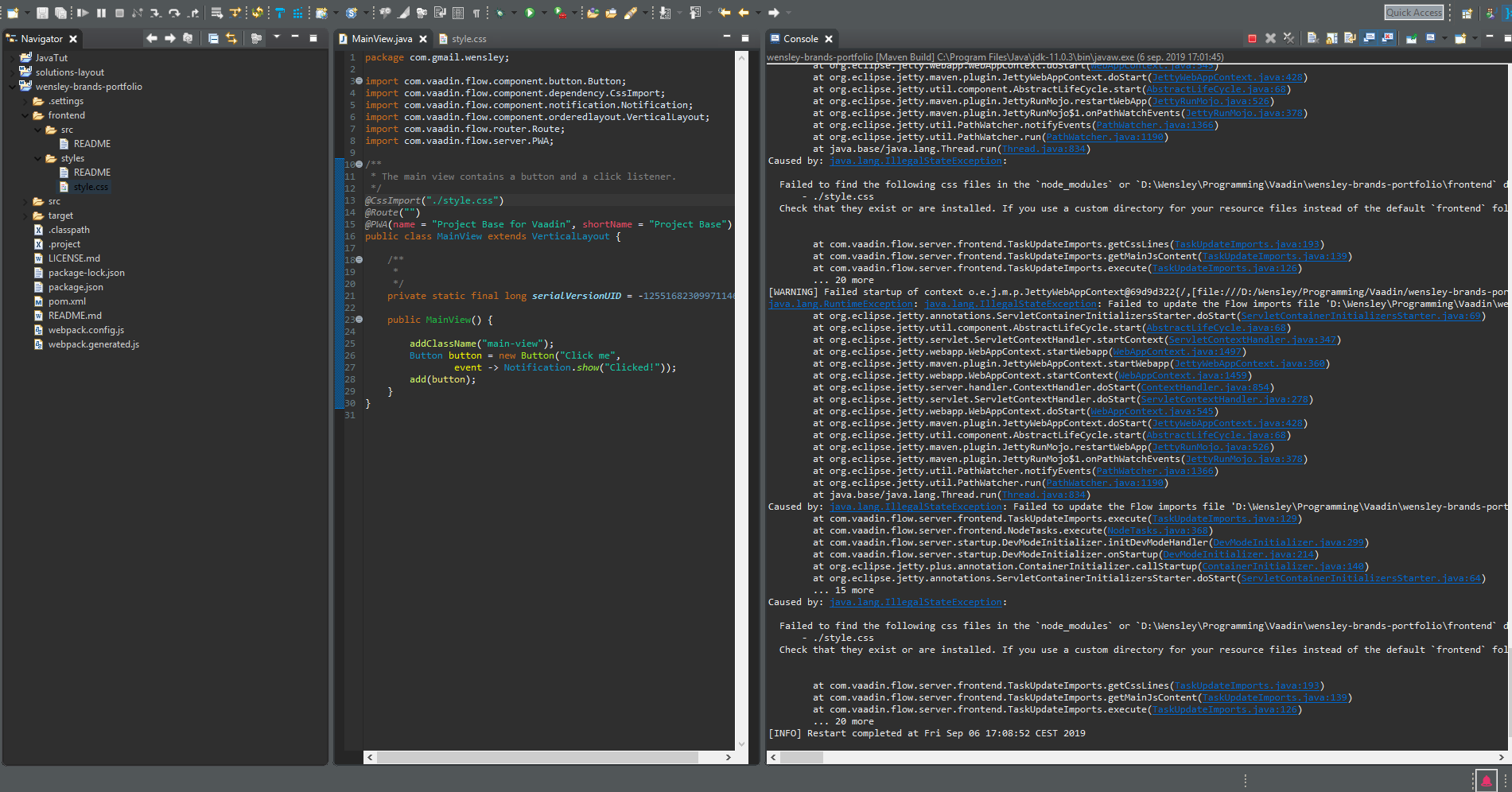Expand the JavaTut project
This screenshot has width=1512, height=792.
click(13, 58)
